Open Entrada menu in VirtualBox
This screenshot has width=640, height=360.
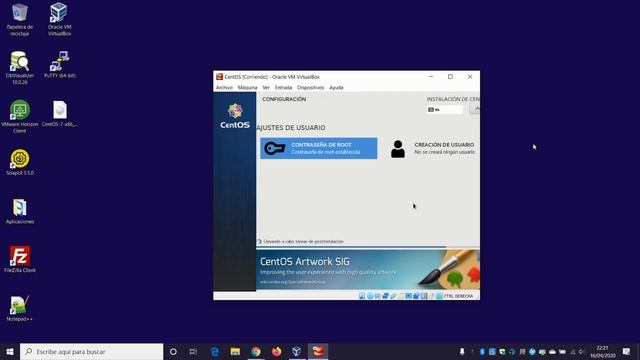coord(283,87)
